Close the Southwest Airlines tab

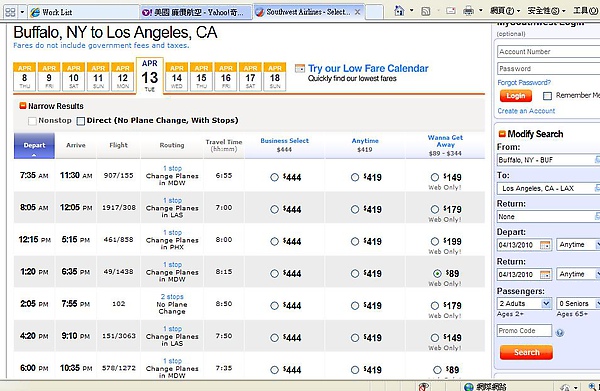357,12
